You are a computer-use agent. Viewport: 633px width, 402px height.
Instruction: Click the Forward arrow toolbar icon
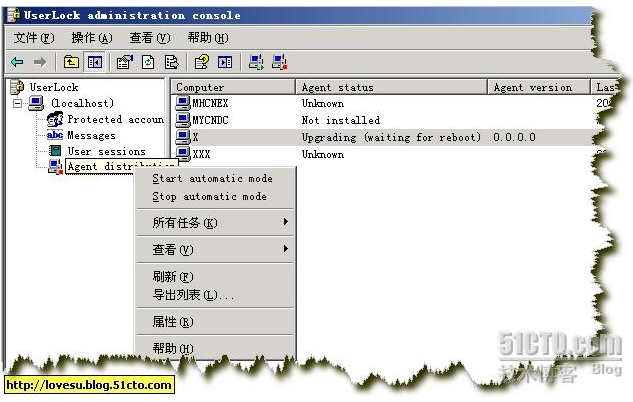point(40,63)
